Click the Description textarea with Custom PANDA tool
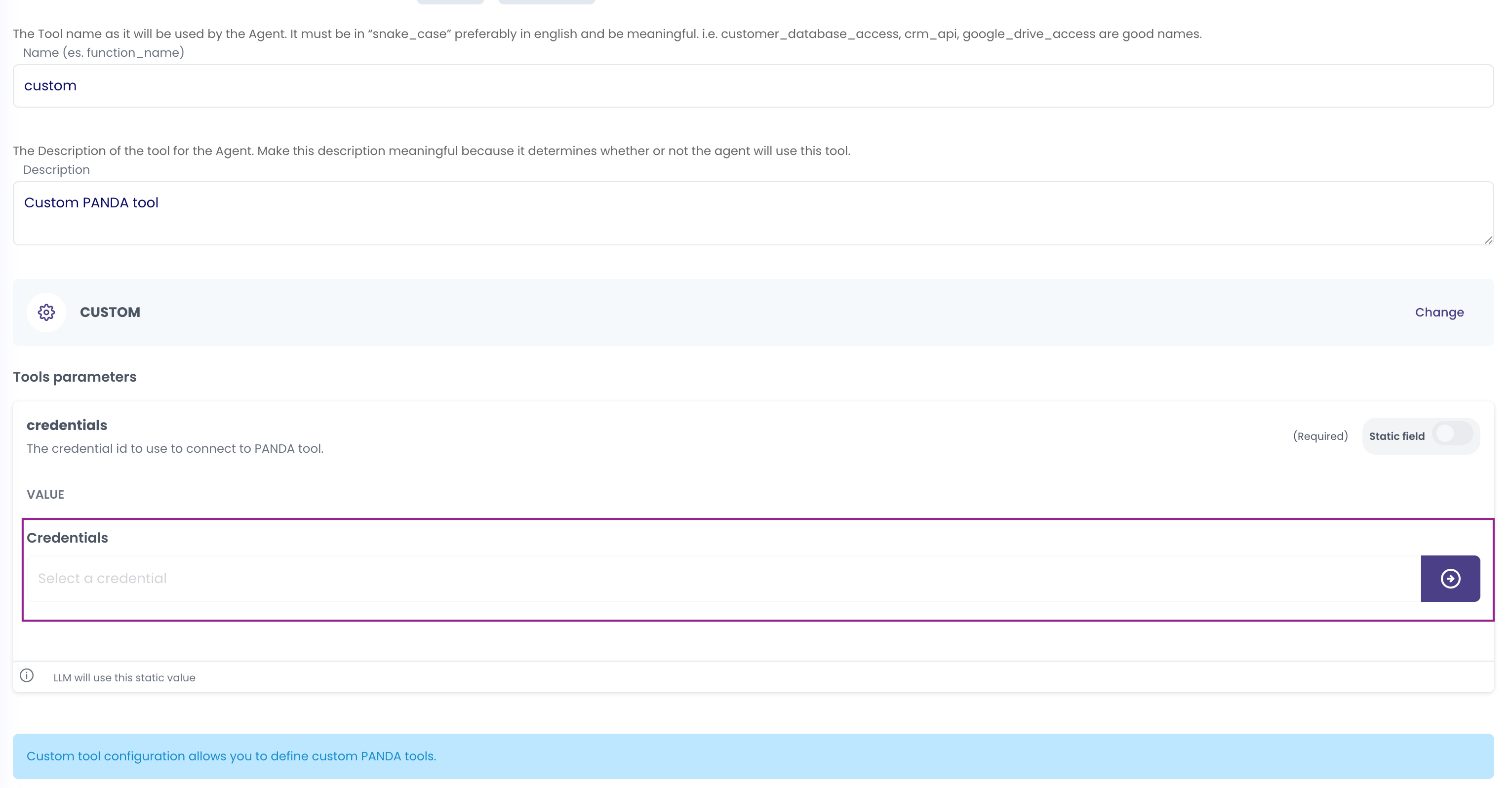The image size is (1512, 788). pyautogui.click(x=753, y=213)
